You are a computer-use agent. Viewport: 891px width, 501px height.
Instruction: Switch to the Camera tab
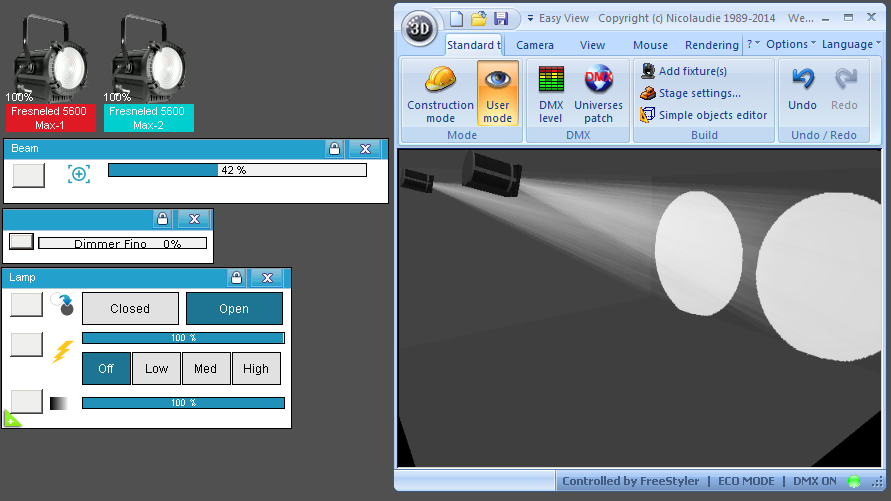tap(535, 45)
